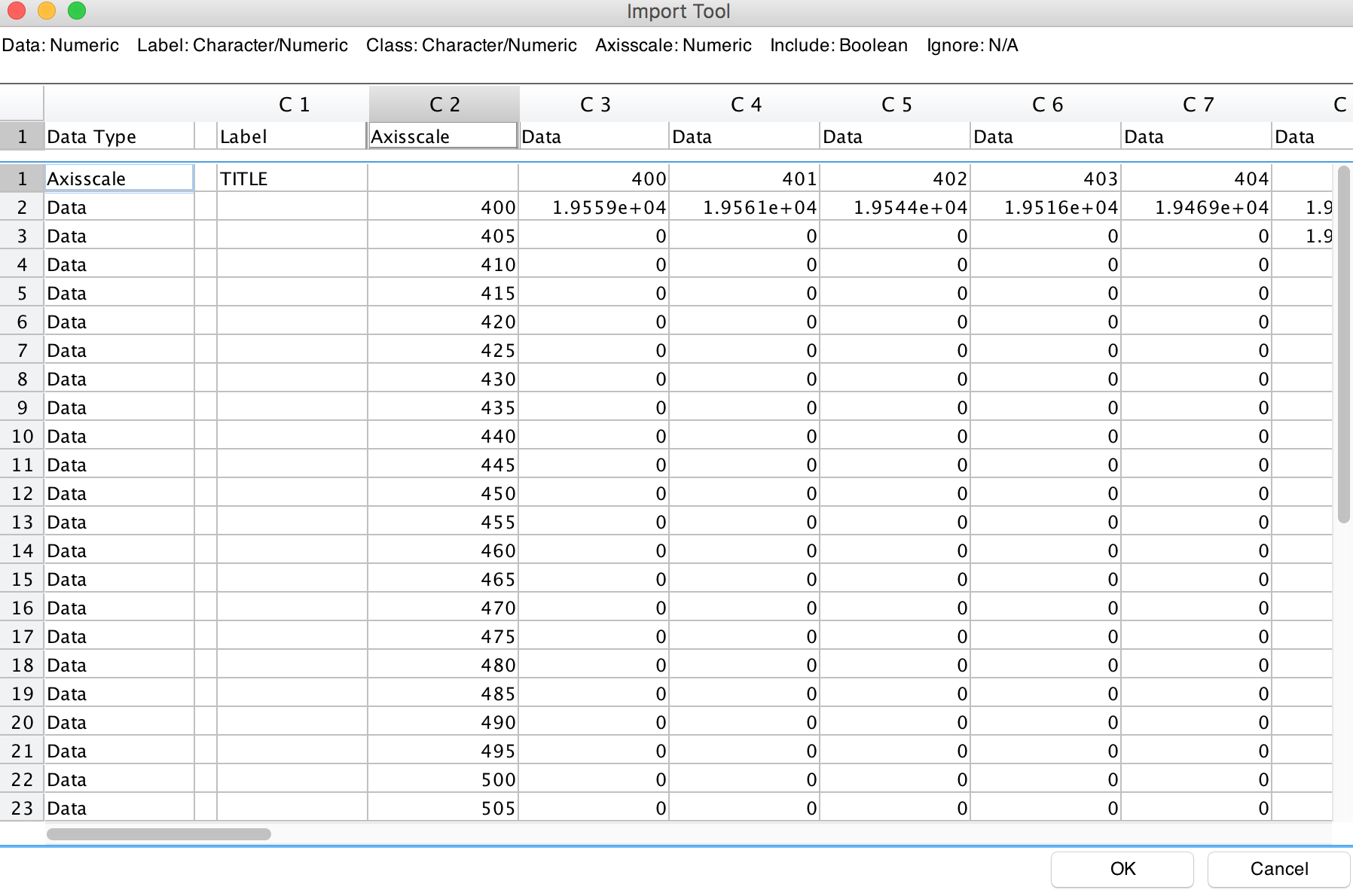The image size is (1353, 896).
Task: Select the C 4 column header
Action: 745,104
